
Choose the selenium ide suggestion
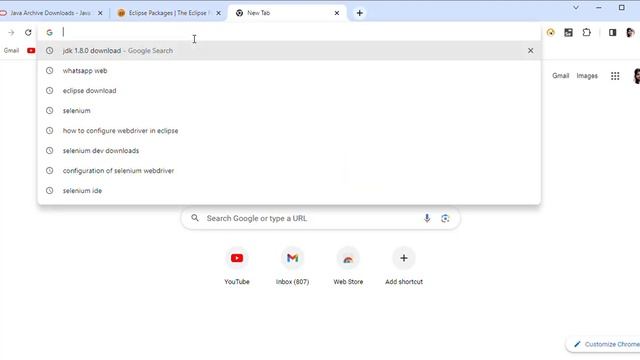pyautogui.click(x=289, y=191)
